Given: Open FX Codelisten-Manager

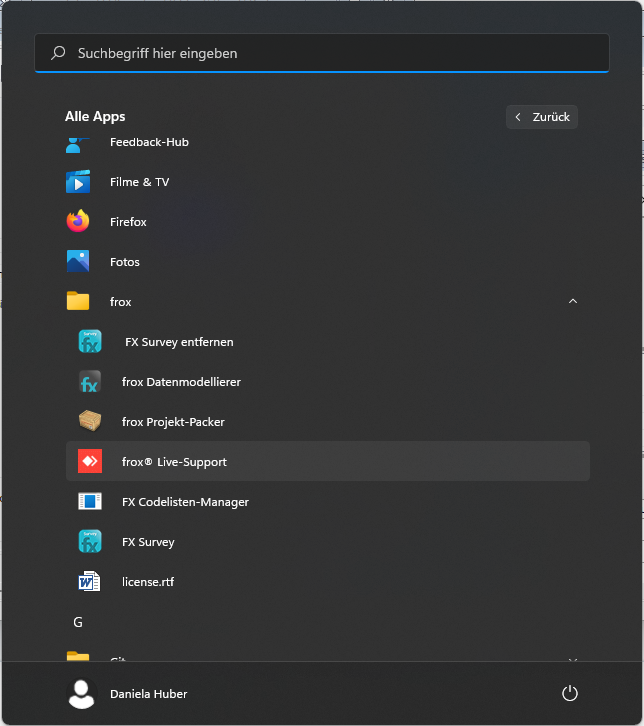Looking at the screenshot, I should point(185,502).
